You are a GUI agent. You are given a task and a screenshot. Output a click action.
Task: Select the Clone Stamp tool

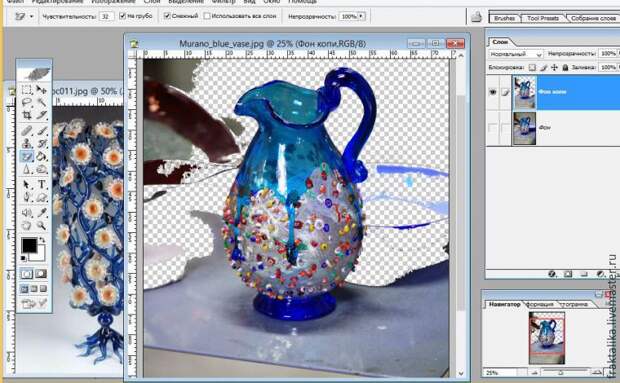tap(26, 143)
